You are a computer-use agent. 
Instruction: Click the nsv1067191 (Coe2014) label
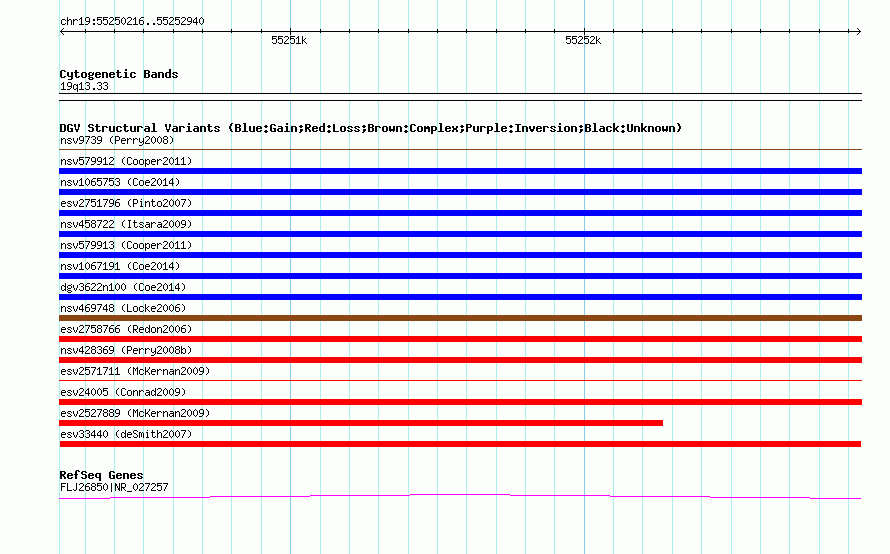120,266
